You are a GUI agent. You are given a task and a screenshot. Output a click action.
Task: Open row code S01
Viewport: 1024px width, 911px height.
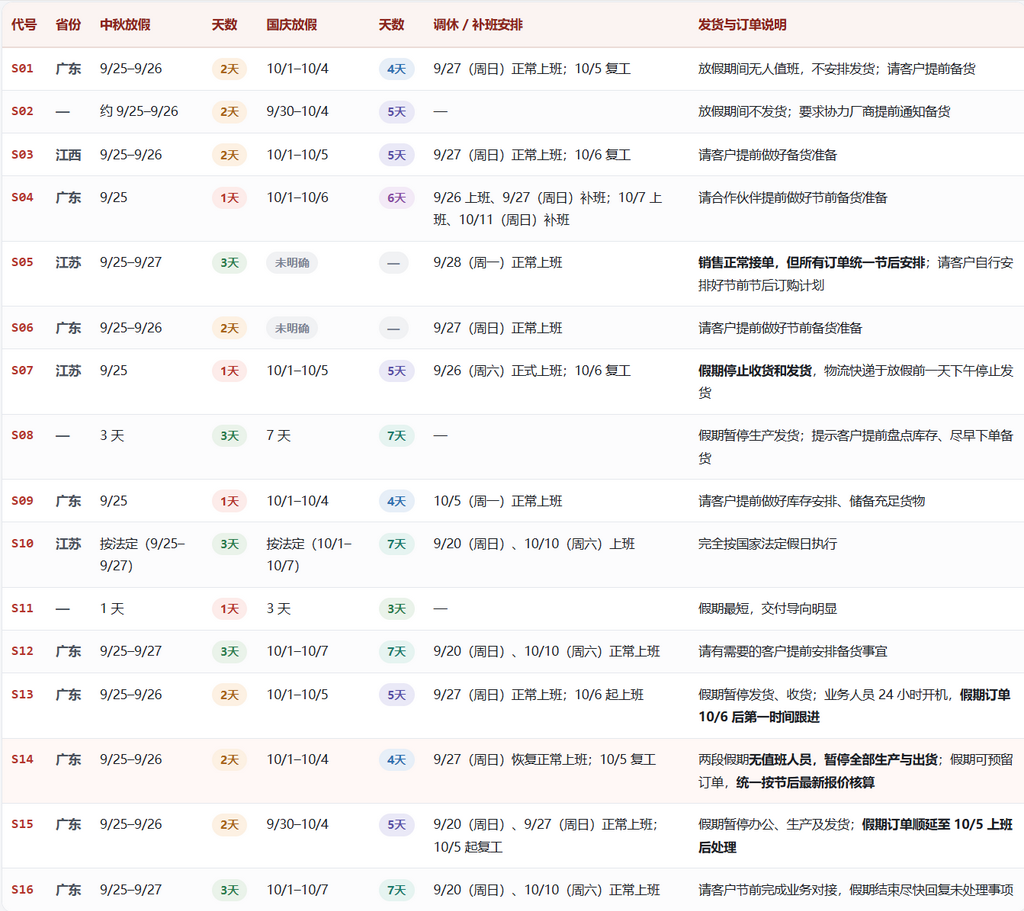(22, 69)
